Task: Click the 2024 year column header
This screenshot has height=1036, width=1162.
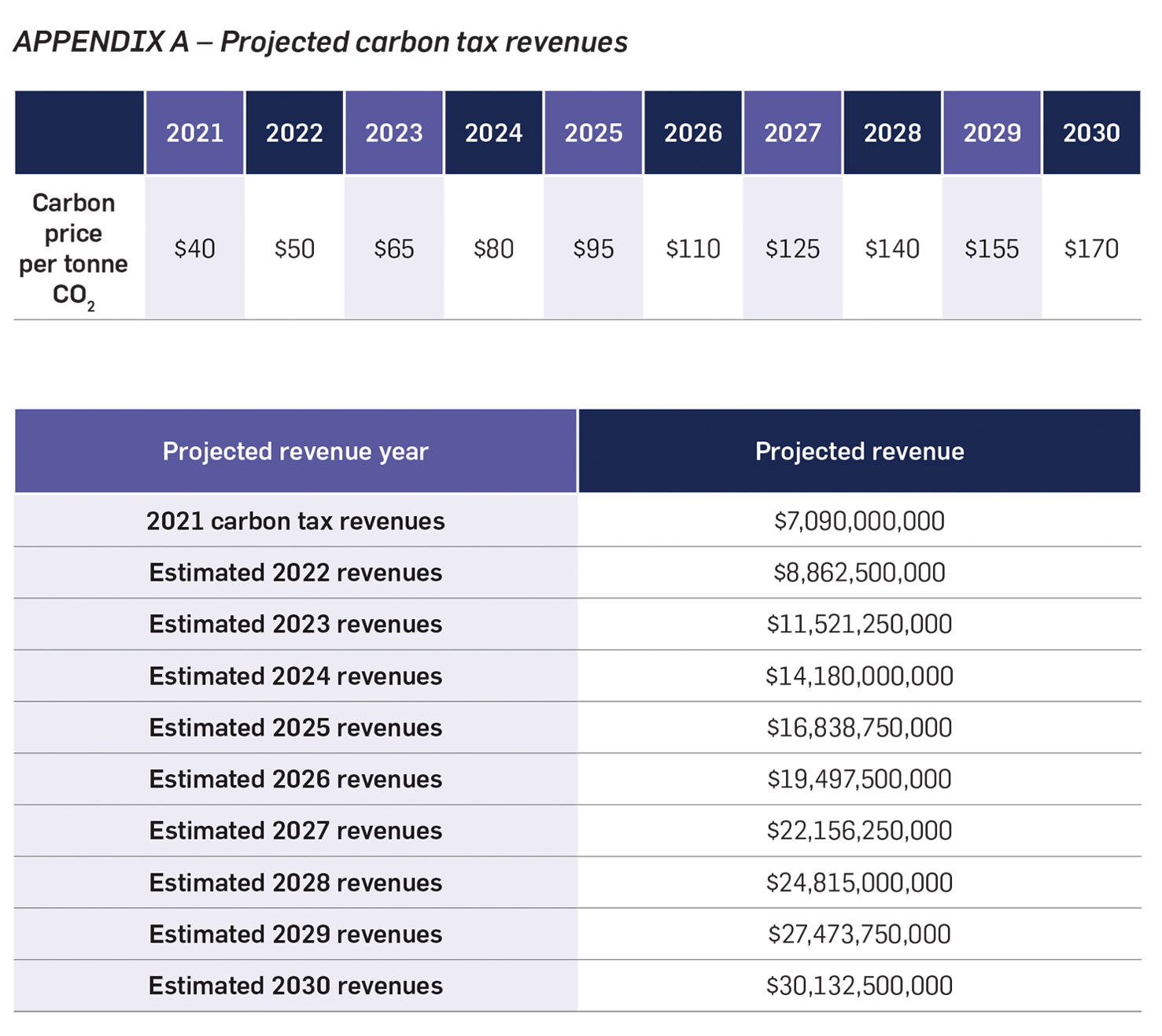Action: [493, 133]
